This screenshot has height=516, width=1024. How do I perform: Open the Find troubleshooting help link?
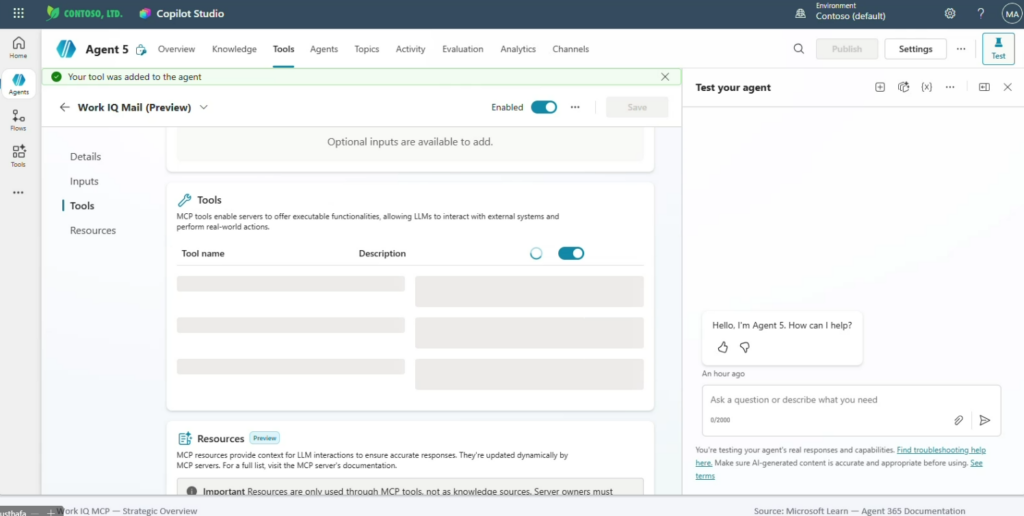click(941, 450)
